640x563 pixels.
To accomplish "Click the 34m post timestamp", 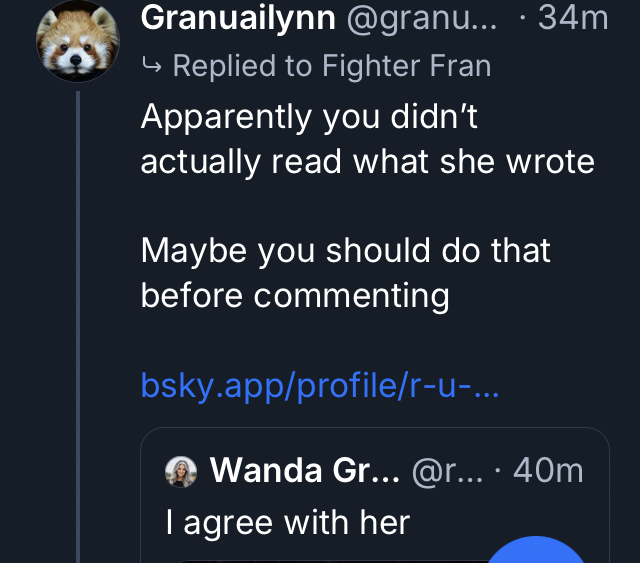I will [573, 17].
